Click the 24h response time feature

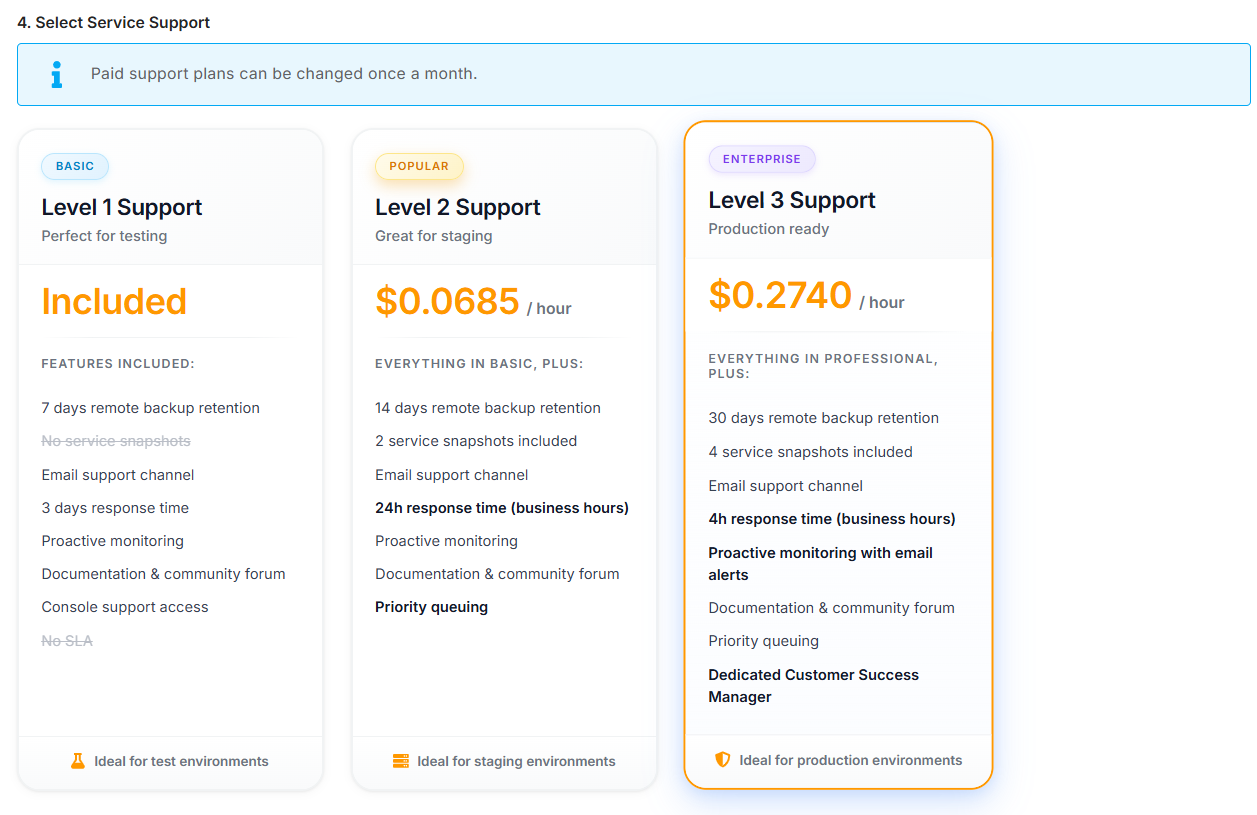(x=502, y=508)
